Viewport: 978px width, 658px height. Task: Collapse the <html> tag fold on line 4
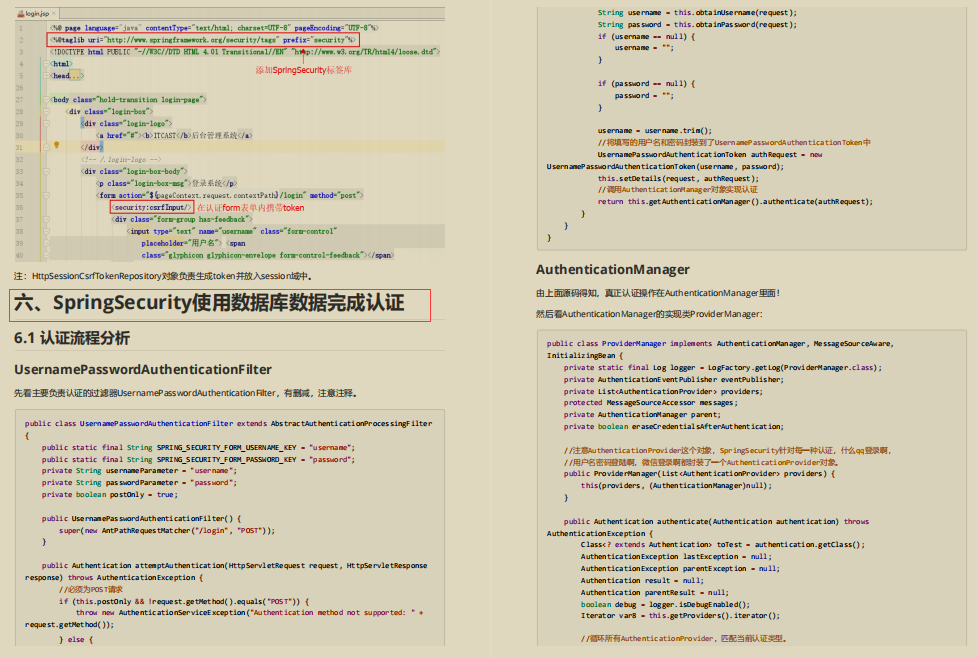[46, 64]
